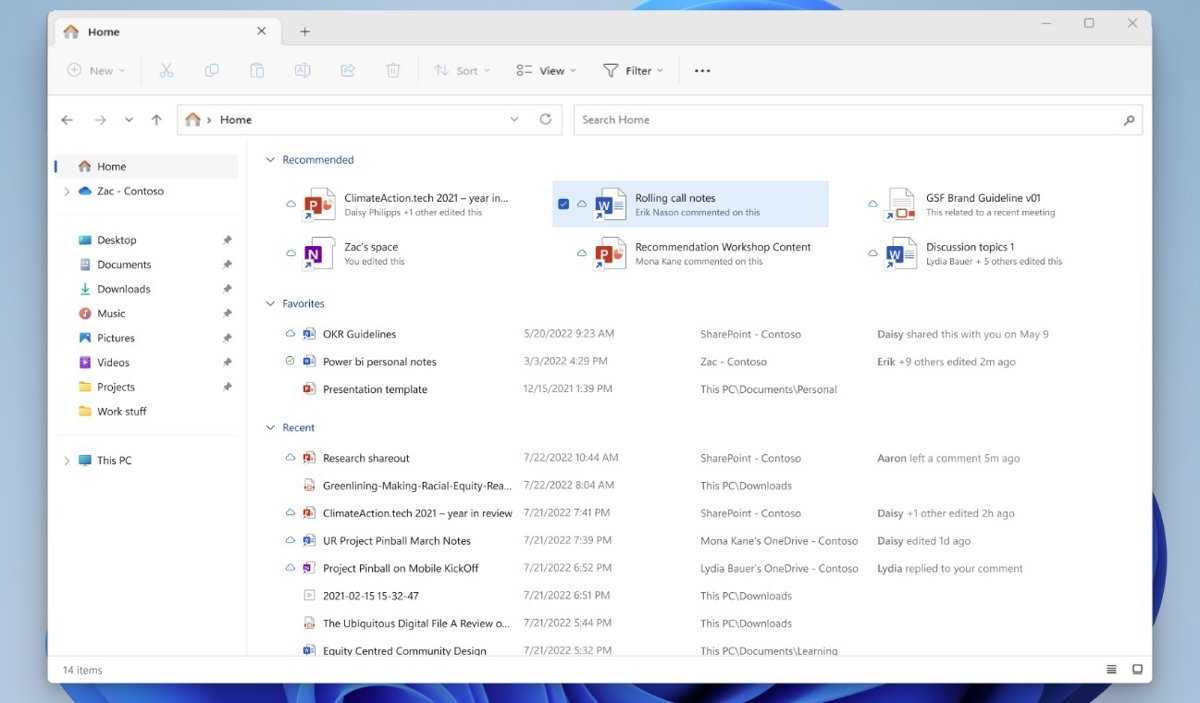Open a new tab with plus button

tap(305, 32)
